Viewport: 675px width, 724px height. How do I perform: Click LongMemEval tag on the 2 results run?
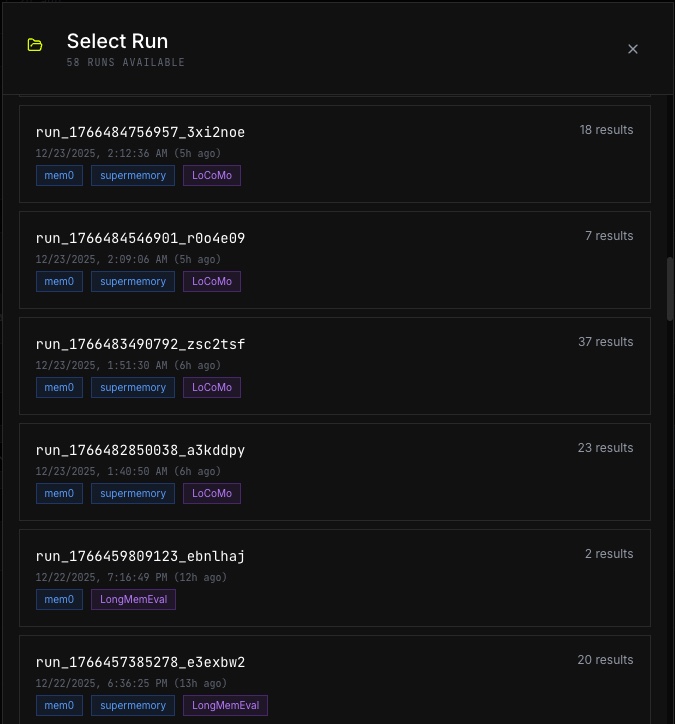click(x=133, y=599)
